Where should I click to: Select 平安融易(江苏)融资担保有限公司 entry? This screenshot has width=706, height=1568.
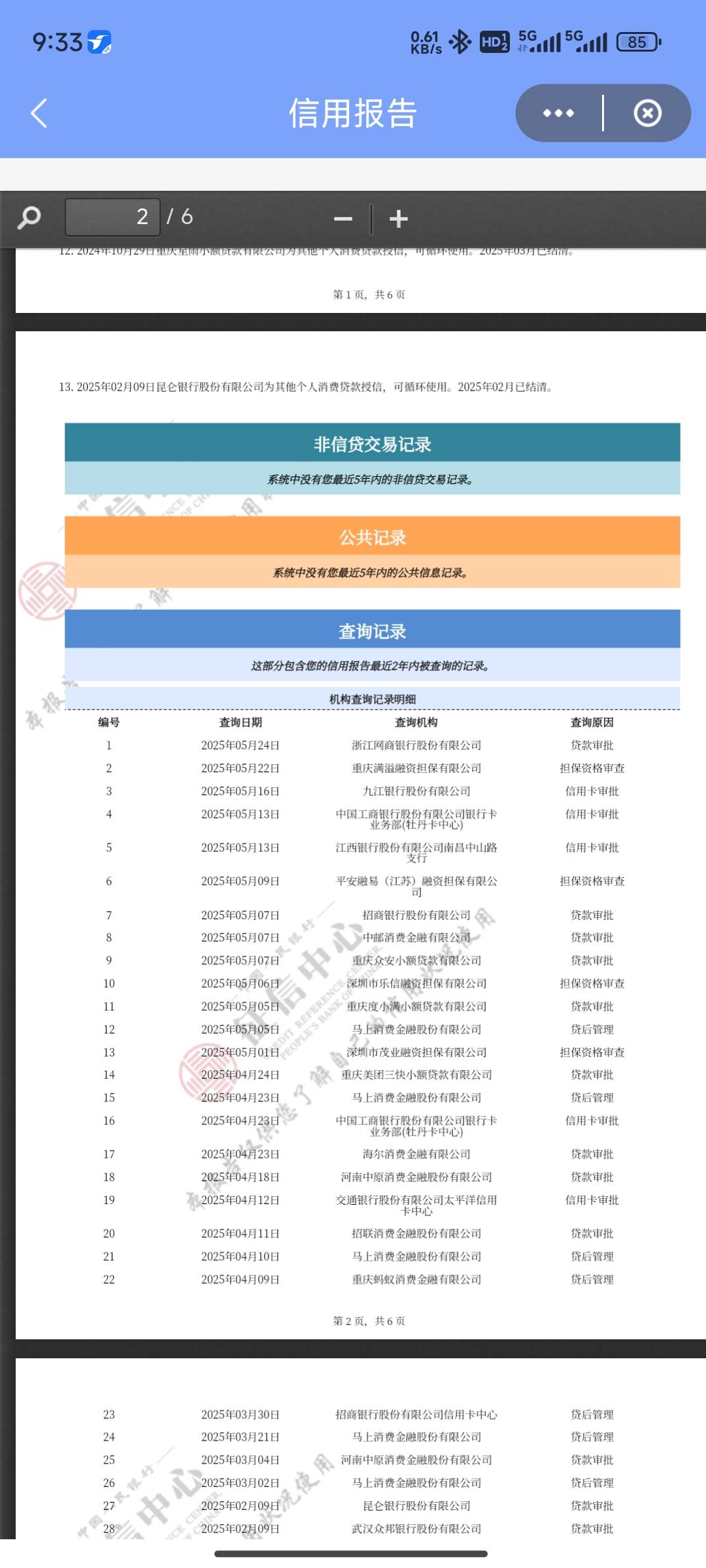pos(416,887)
